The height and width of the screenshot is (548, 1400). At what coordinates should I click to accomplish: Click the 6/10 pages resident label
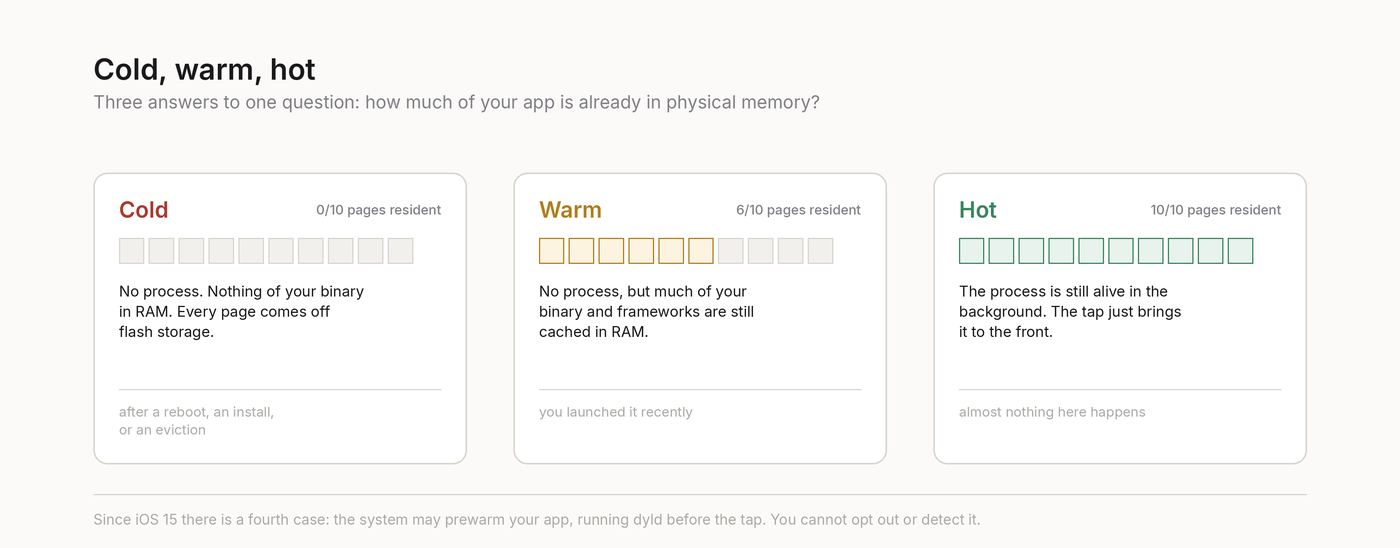pos(798,210)
